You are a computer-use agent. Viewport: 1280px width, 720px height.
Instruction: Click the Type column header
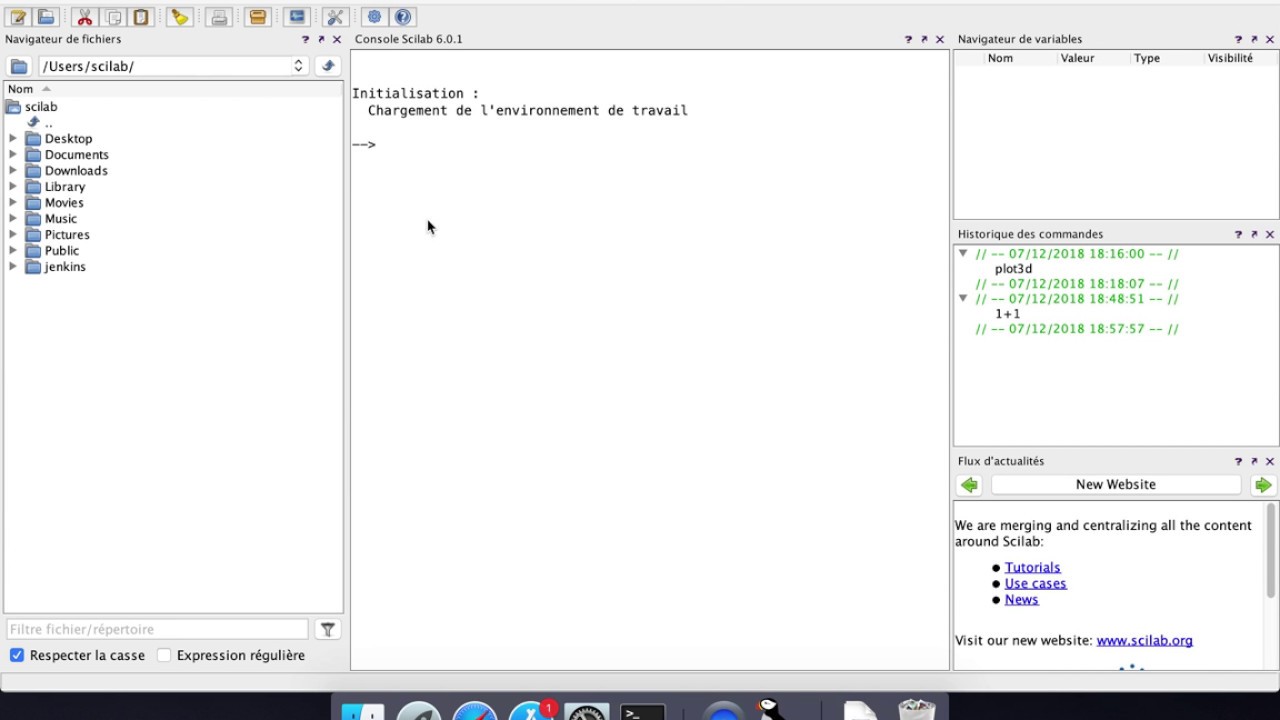pos(1147,58)
